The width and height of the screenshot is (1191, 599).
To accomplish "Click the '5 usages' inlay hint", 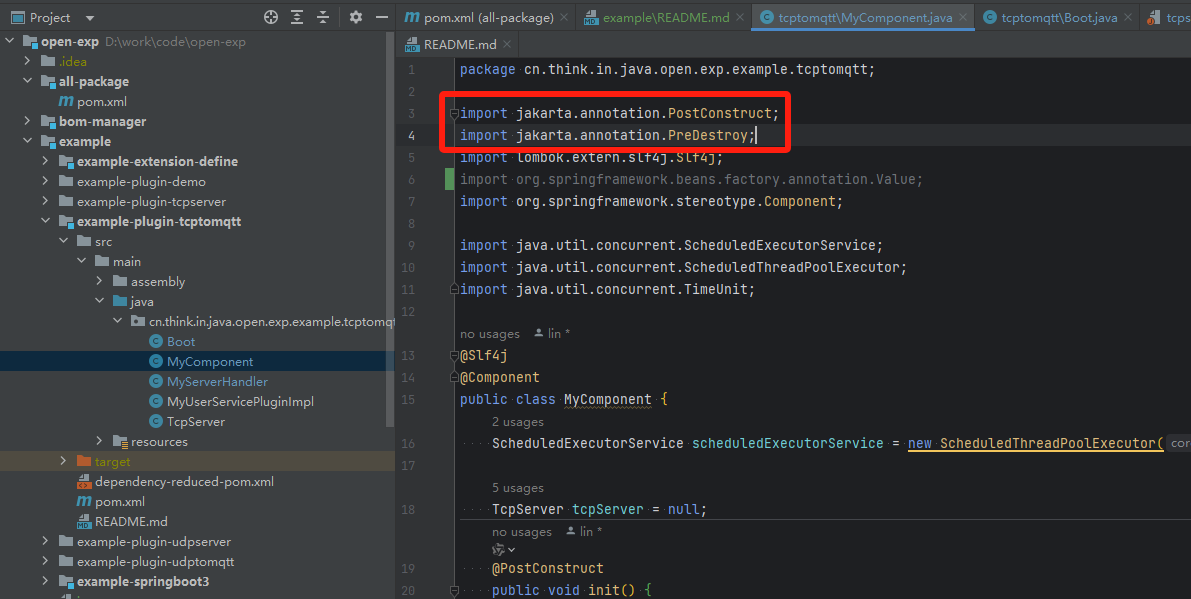I will pos(518,488).
